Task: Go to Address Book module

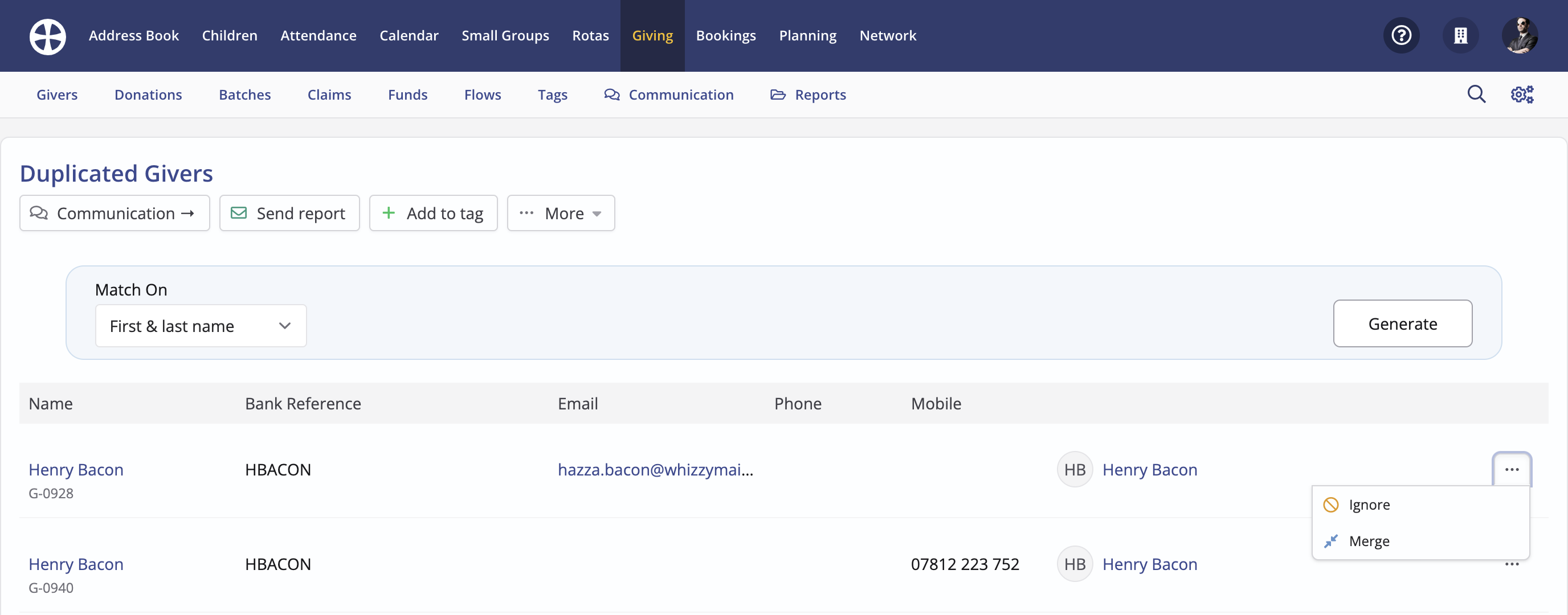Action: click(134, 35)
